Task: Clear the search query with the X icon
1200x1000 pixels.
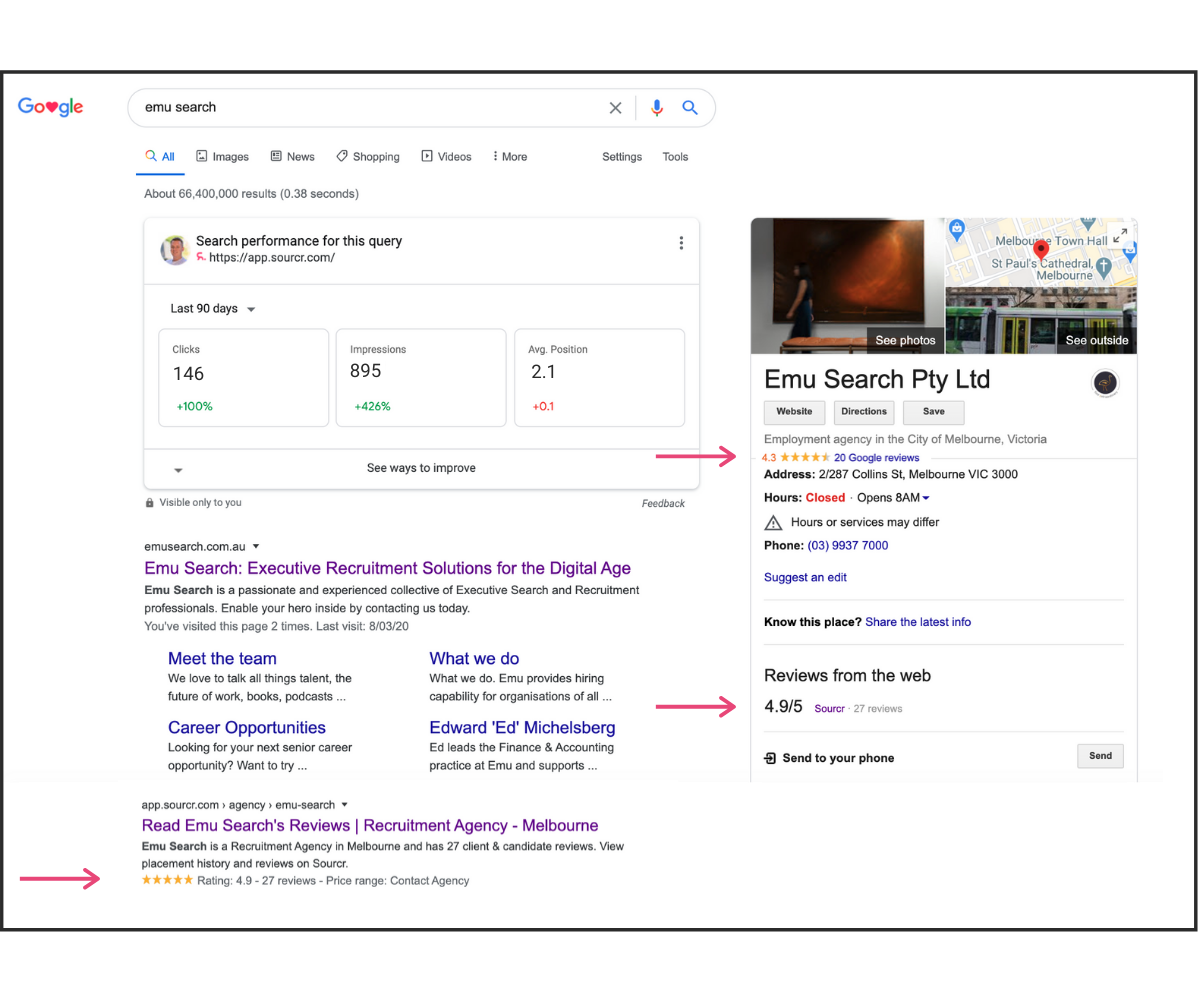Action: [616, 108]
